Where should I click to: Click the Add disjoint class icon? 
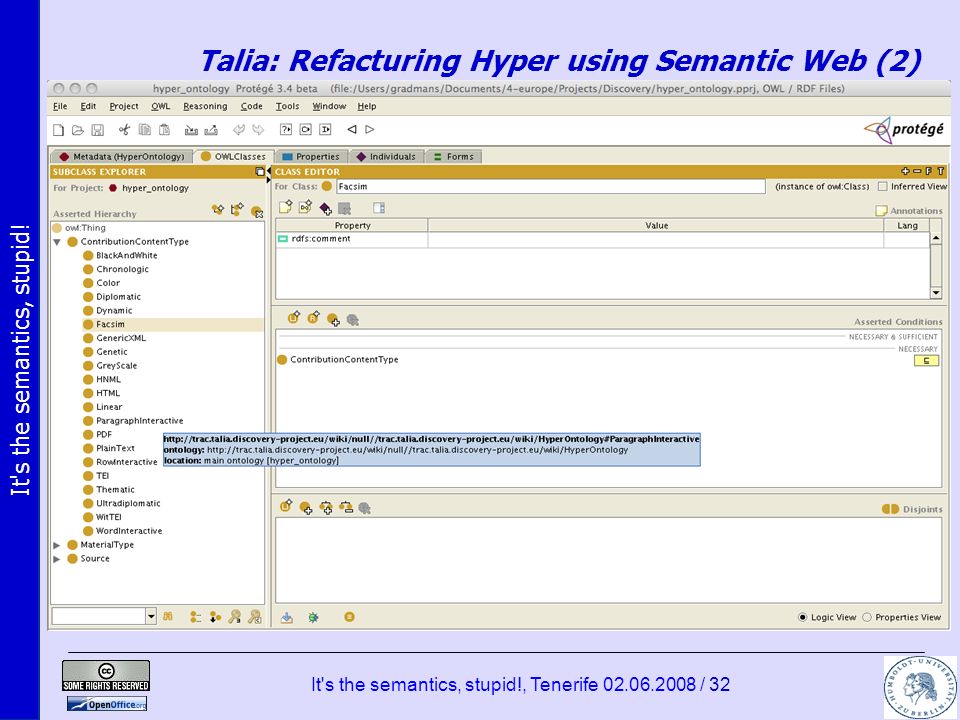pos(306,508)
